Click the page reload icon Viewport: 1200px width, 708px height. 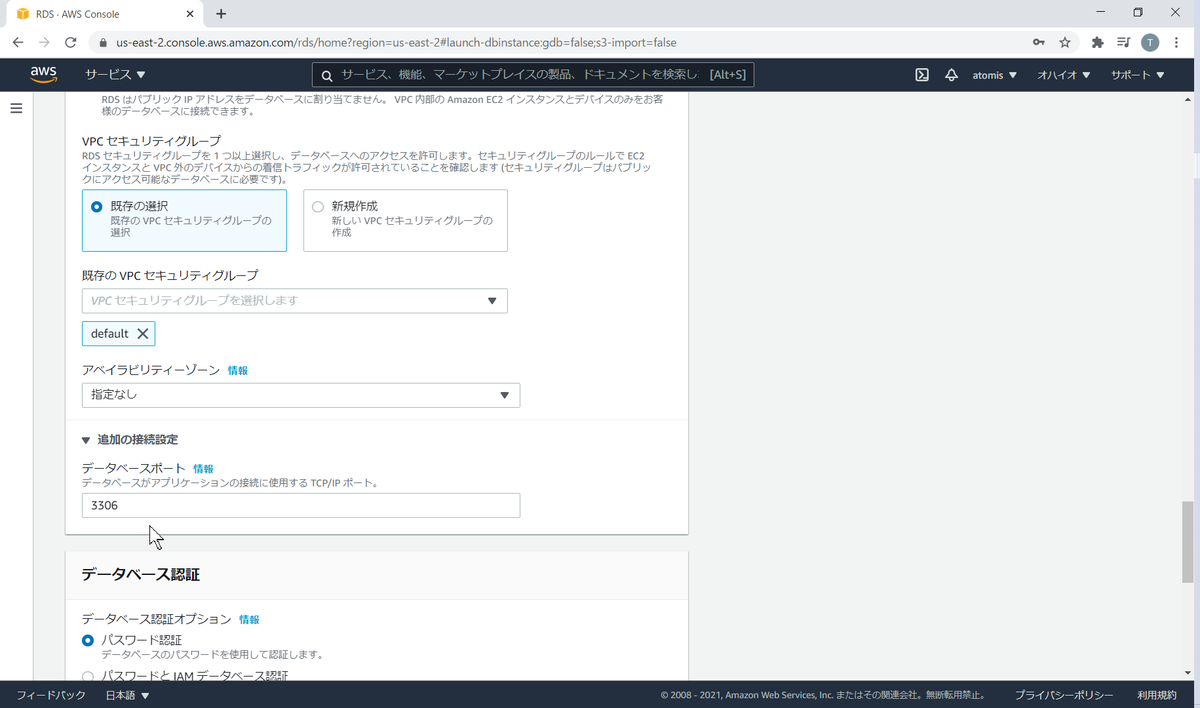pos(70,43)
